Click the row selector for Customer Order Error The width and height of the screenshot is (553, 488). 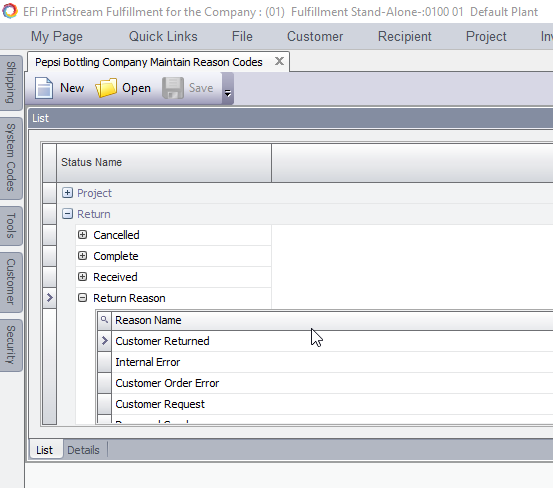(104, 383)
